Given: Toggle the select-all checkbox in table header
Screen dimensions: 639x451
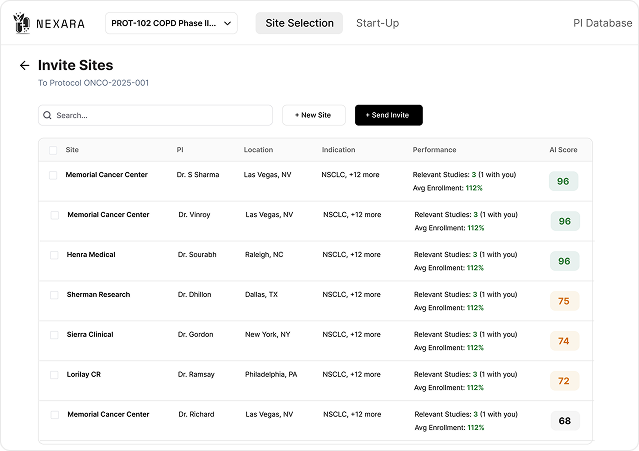Looking at the screenshot, I should pos(53,150).
